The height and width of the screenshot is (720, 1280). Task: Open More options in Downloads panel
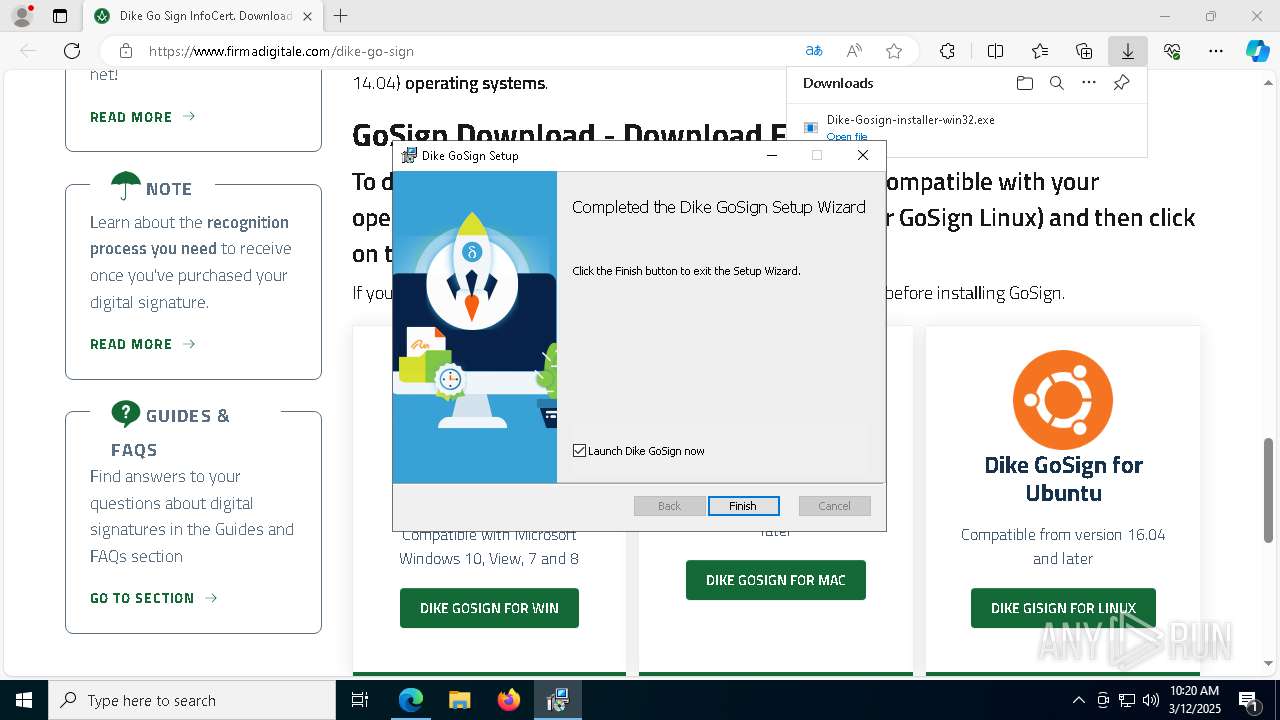pyautogui.click(x=1089, y=83)
